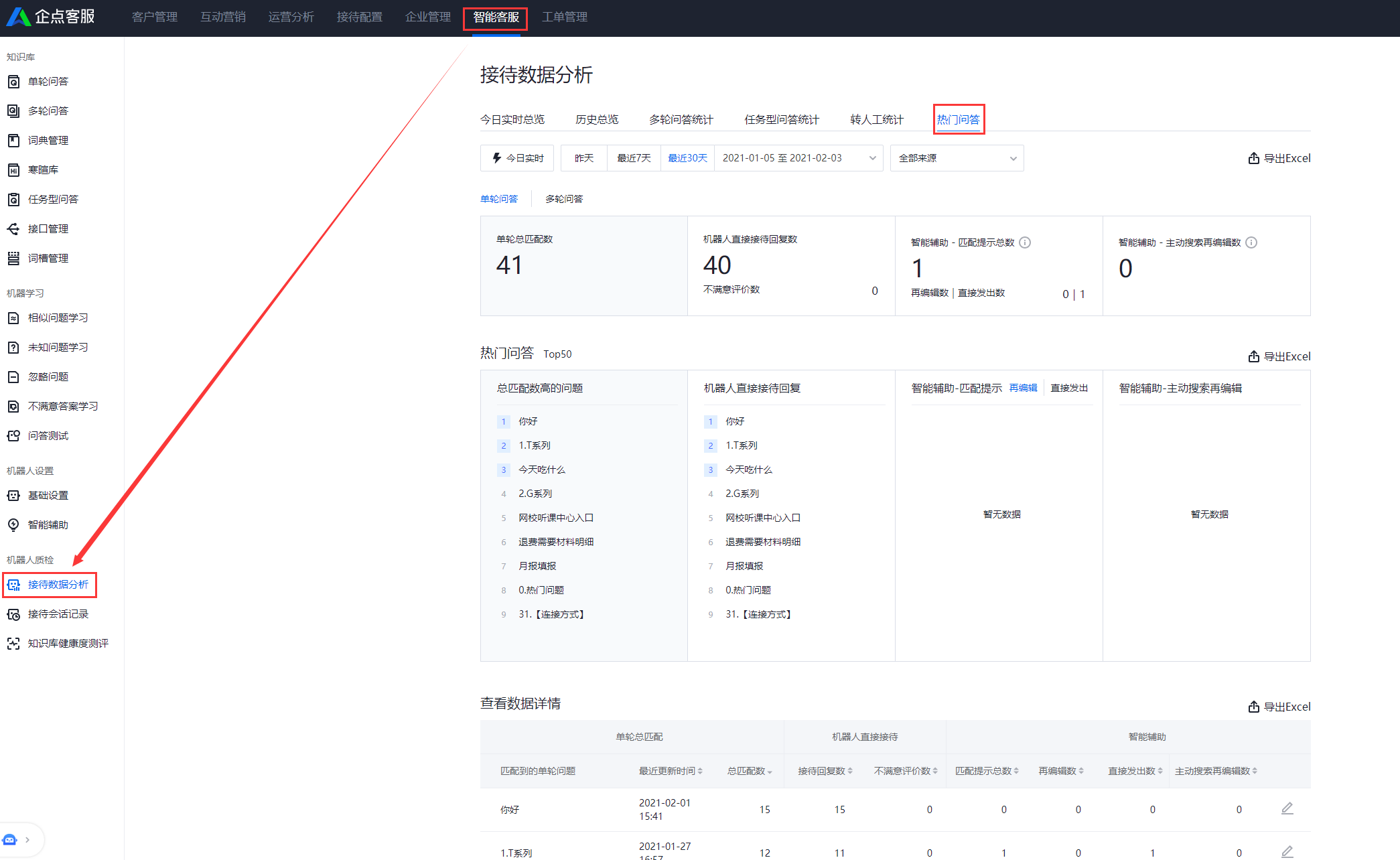Click the 接口管理 sidebar icon
The image size is (1400, 860).
coord(13,229)
